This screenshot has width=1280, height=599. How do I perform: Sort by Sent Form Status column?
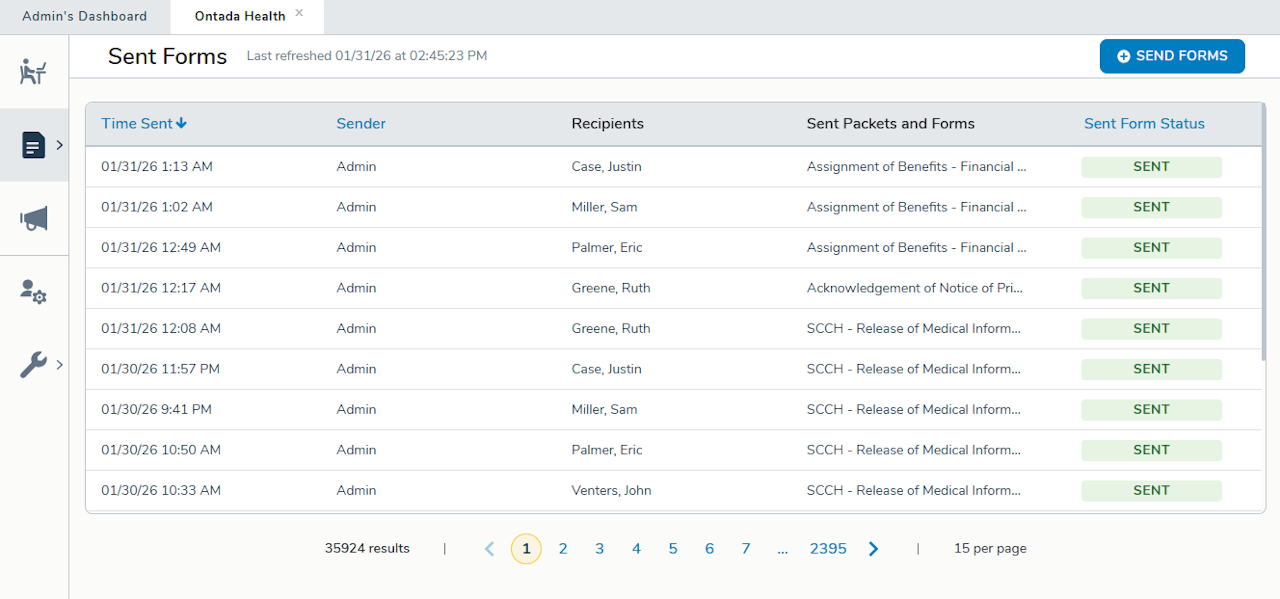point(1144,124)
